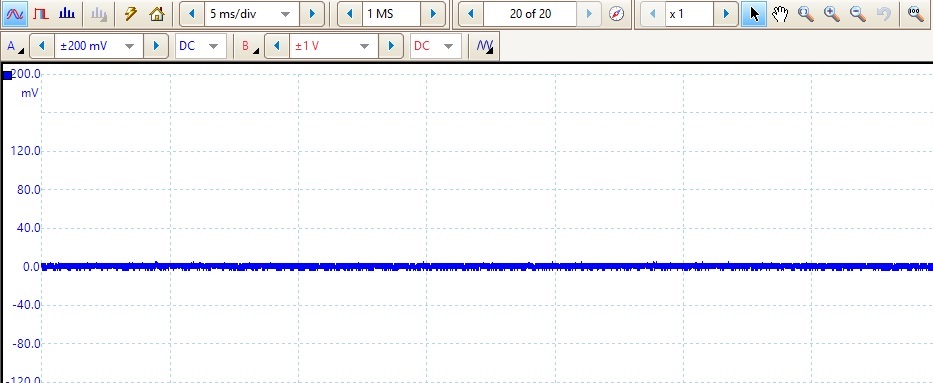Viewport: 933px width, 383px height.
Task: Select the zoom in tool
Action: (x=832, y=14)
